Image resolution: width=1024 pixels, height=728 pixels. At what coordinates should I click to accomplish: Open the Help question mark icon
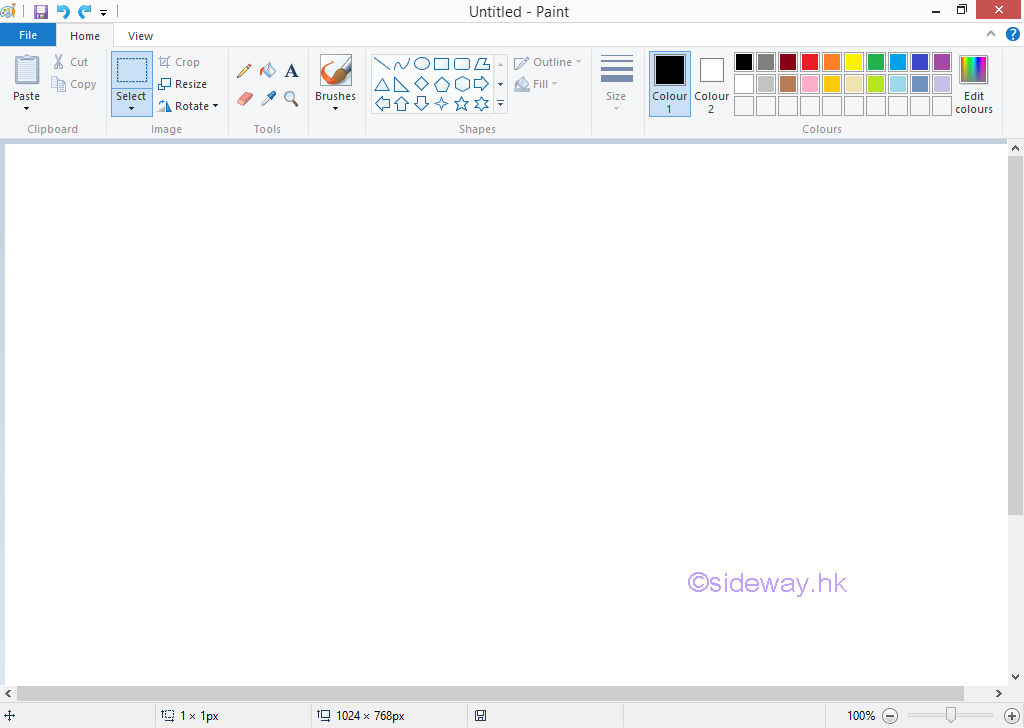(1012, 35)
